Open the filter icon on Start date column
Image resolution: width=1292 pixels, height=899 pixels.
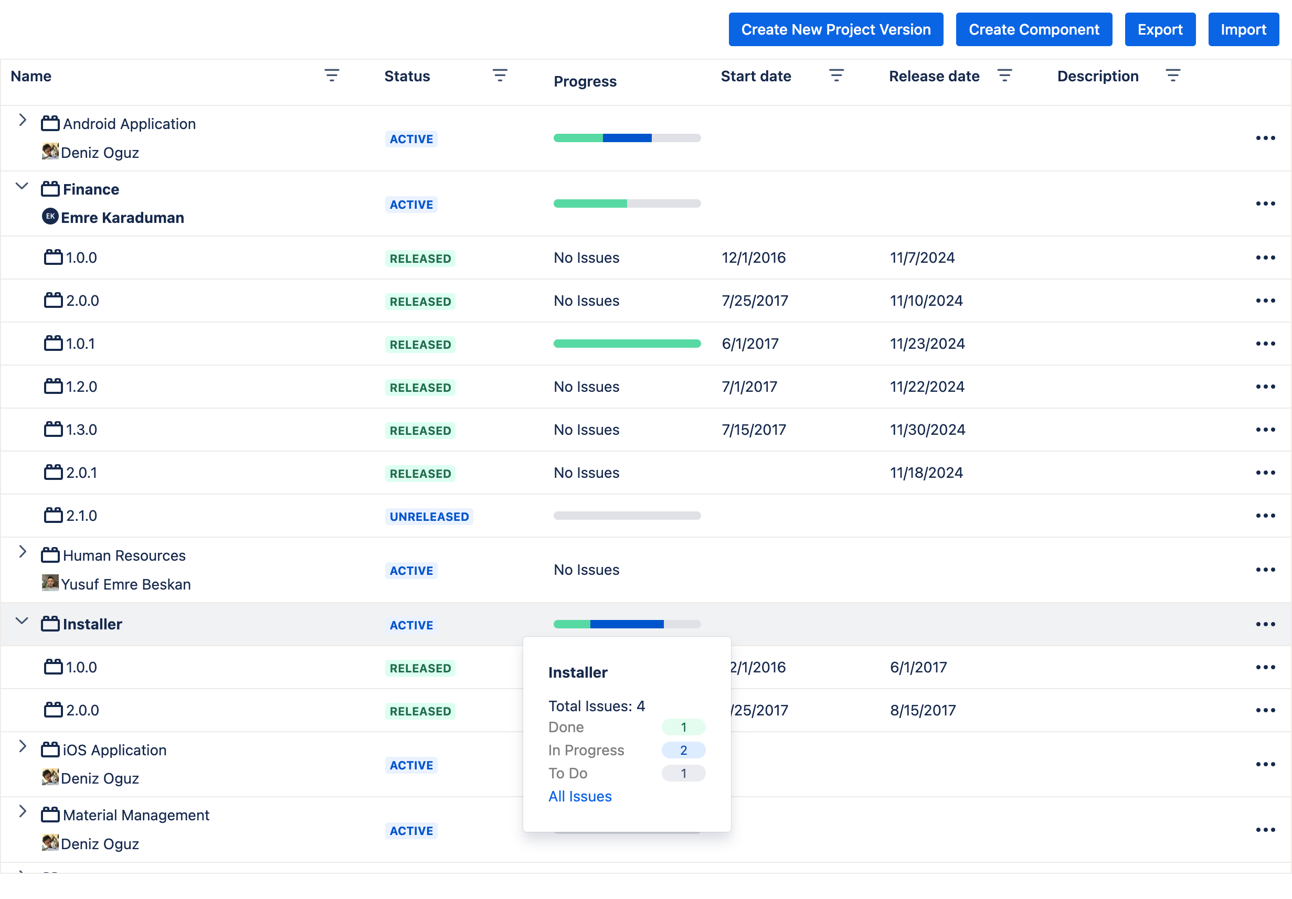click(x=837, y=75)
